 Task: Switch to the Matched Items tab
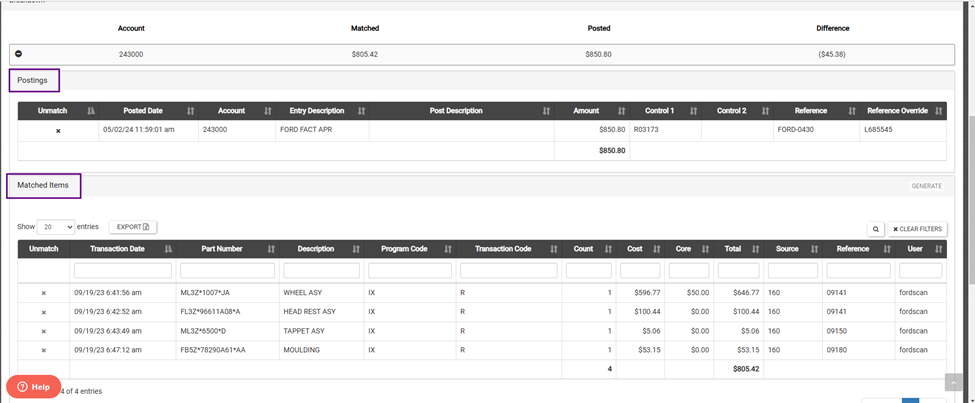point(44,185)
